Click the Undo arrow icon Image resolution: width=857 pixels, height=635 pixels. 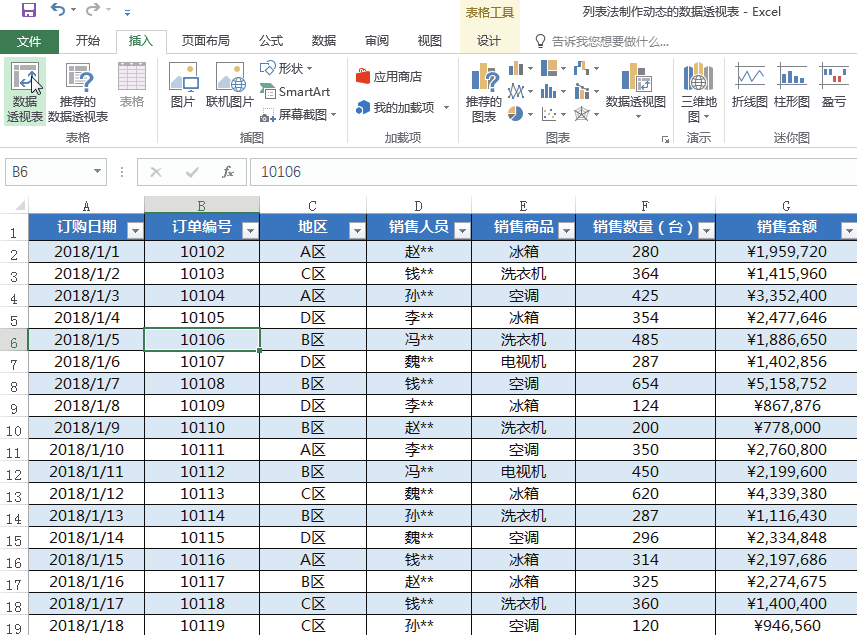click(57, 9)
